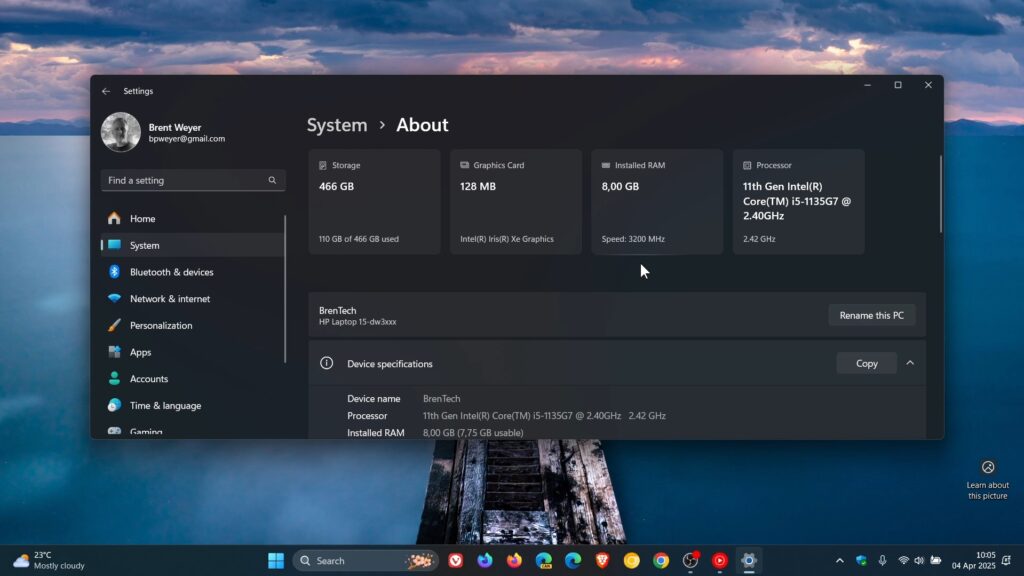Click the Network wifi icon in sidebar
This screenshot has height=576, width=1024.
pyautogui.click(x=114, y=298)
